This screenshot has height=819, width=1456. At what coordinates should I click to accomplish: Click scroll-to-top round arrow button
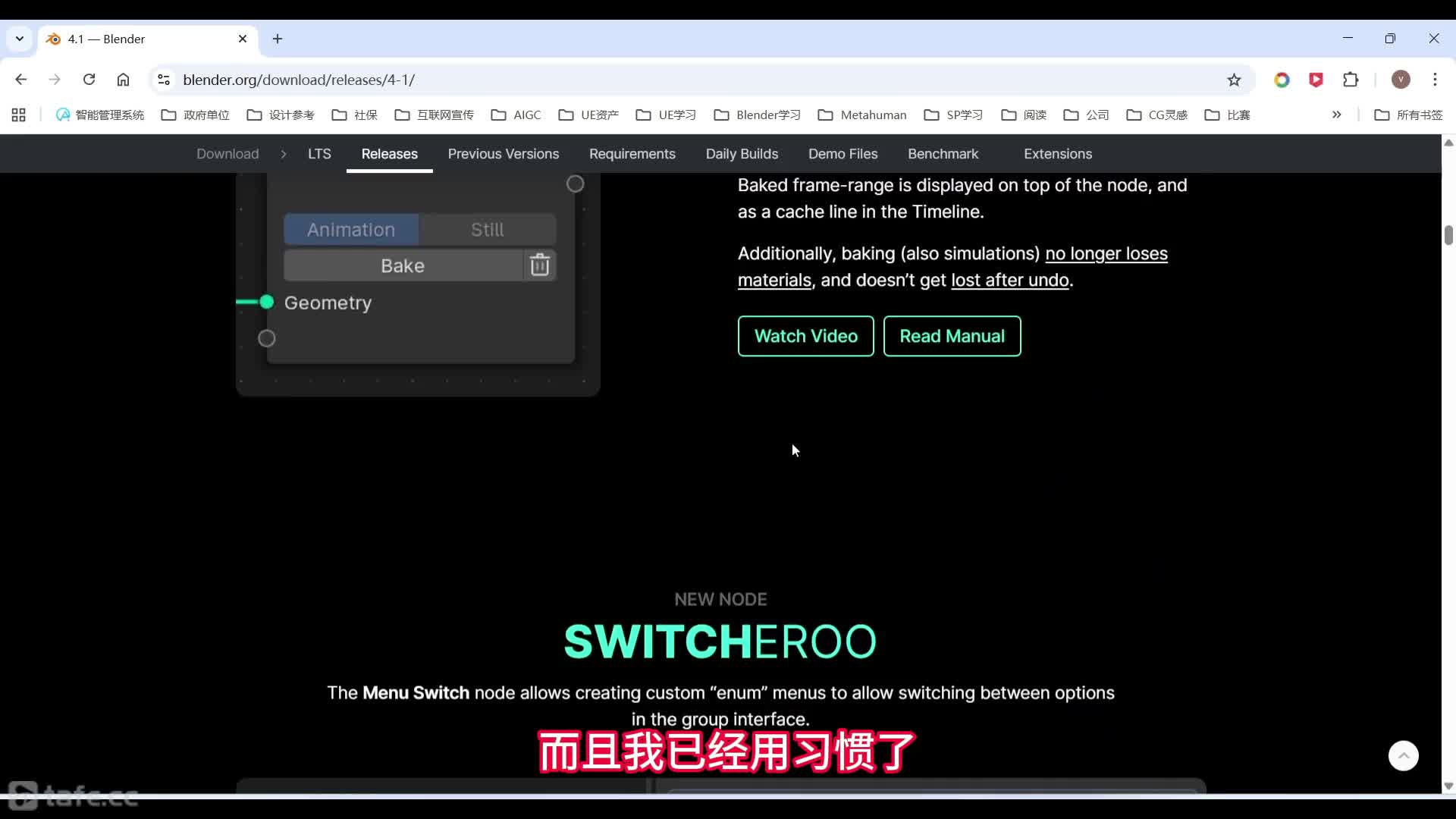tap(1403, 755)
